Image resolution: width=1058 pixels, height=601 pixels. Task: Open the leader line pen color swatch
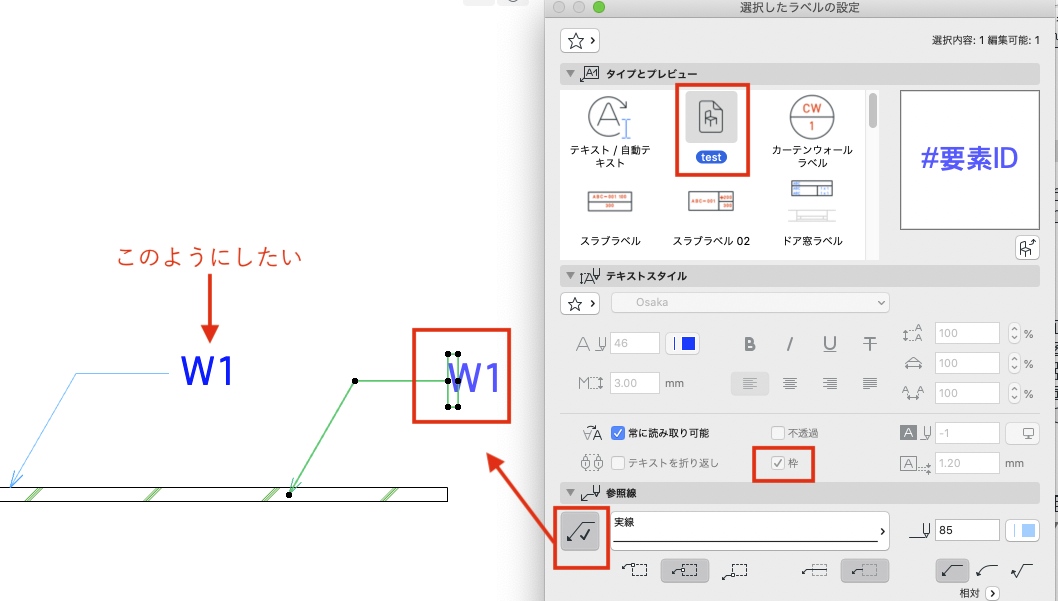pyautogui.click(x=1022, y=531)
